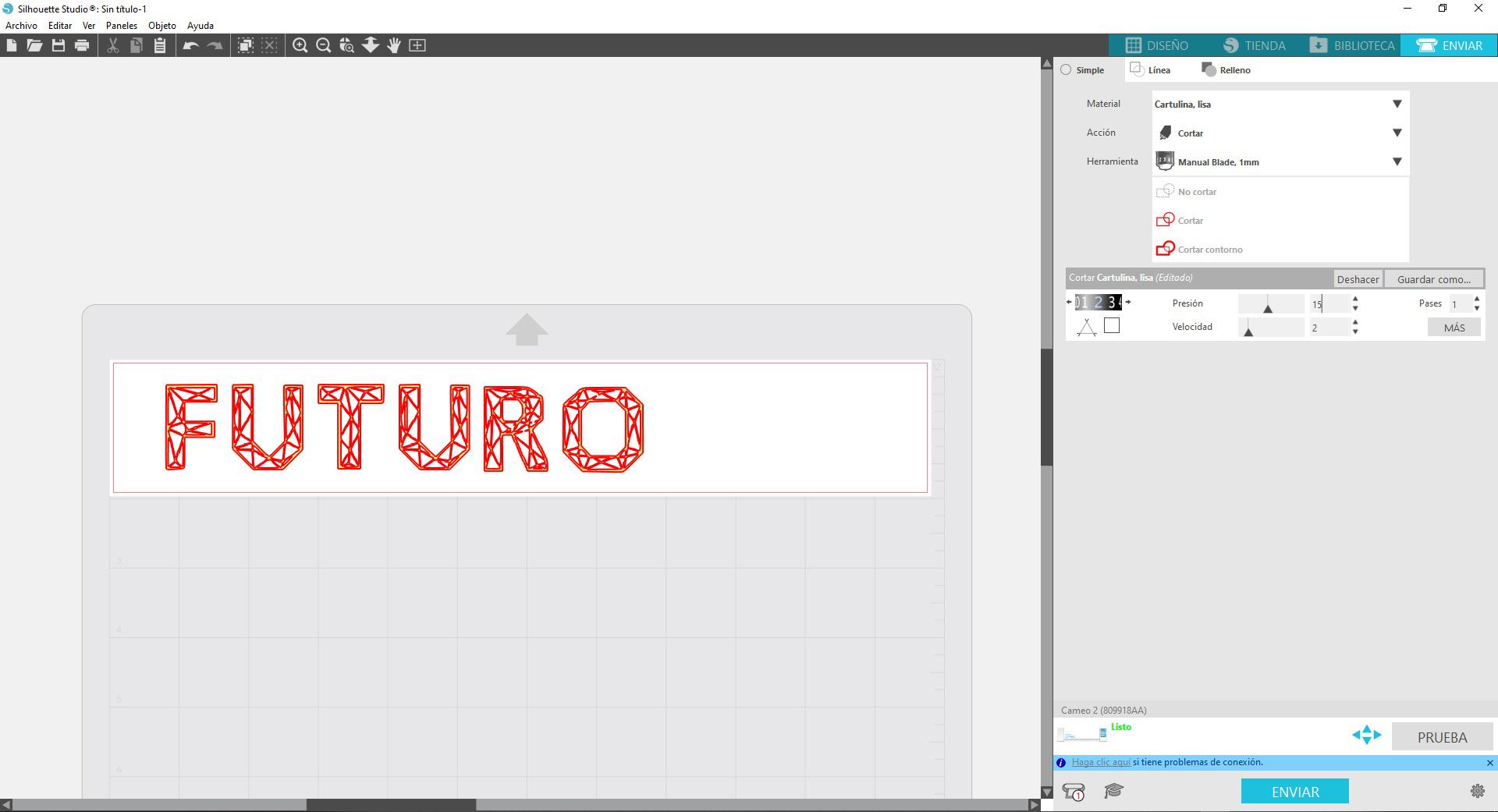Decrease the Pases count with down arrow
1498x812 pixels.
click(x=1477, y=308)
